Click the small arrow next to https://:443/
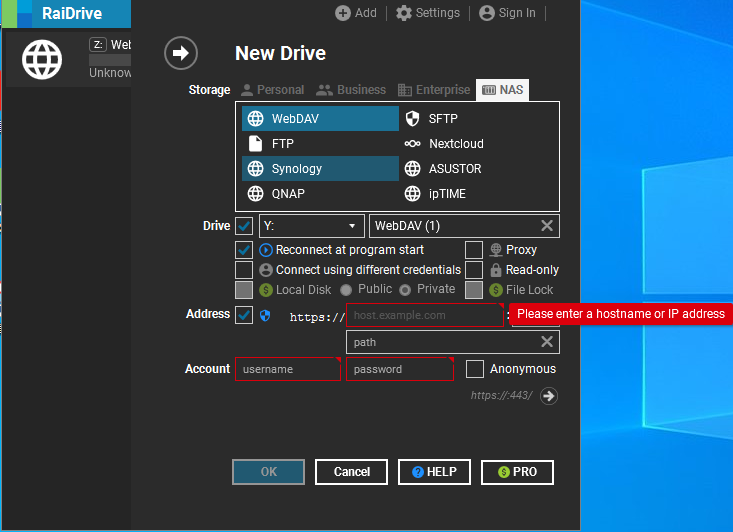The width and height of the screenshot is (733, 532). 548,396
